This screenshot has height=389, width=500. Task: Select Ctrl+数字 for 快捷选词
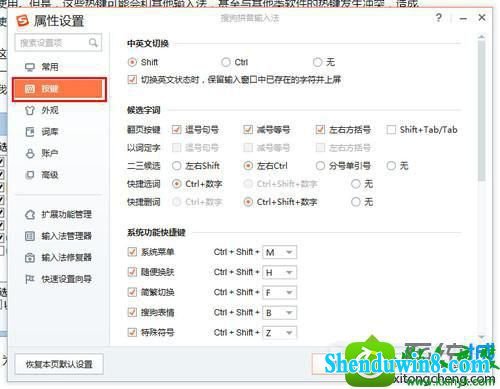tap(176, 184)
